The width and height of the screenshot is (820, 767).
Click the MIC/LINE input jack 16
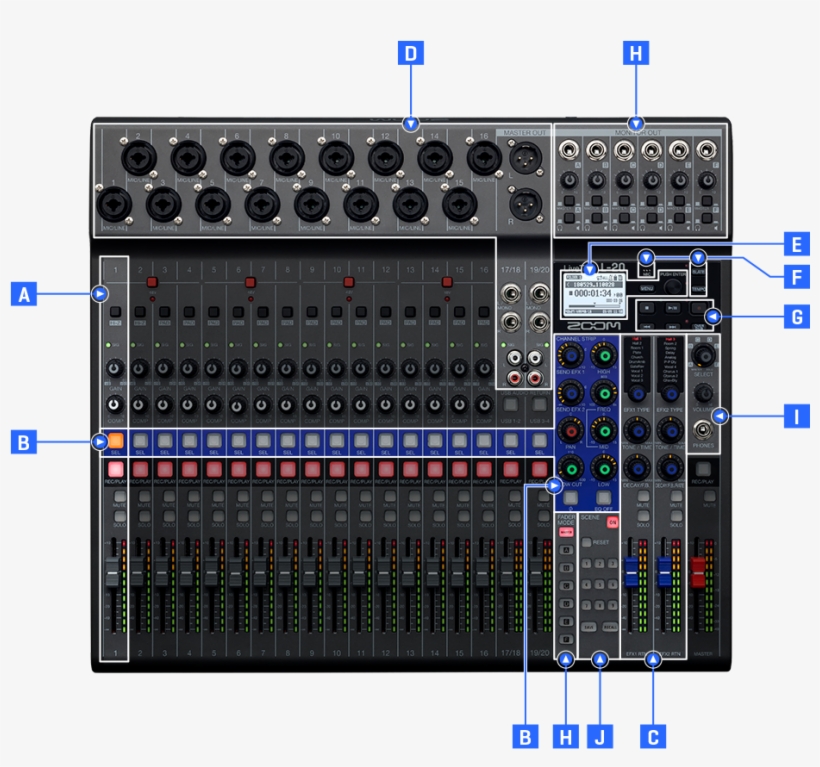(x=484, y=157)
